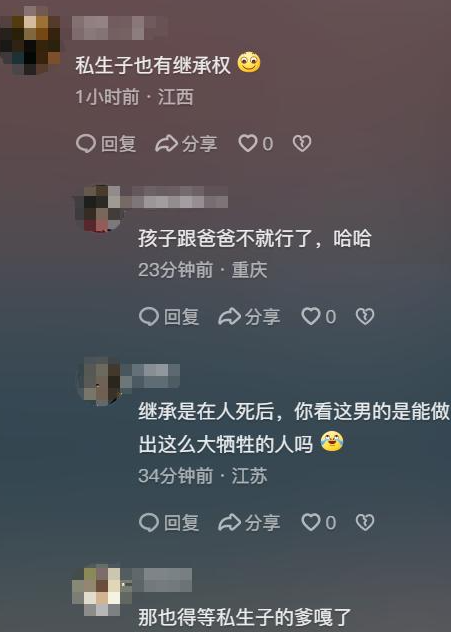451x632 pixels.
Task: Tap broken heart on 江苏 reply
Action: tap(365, 523)
